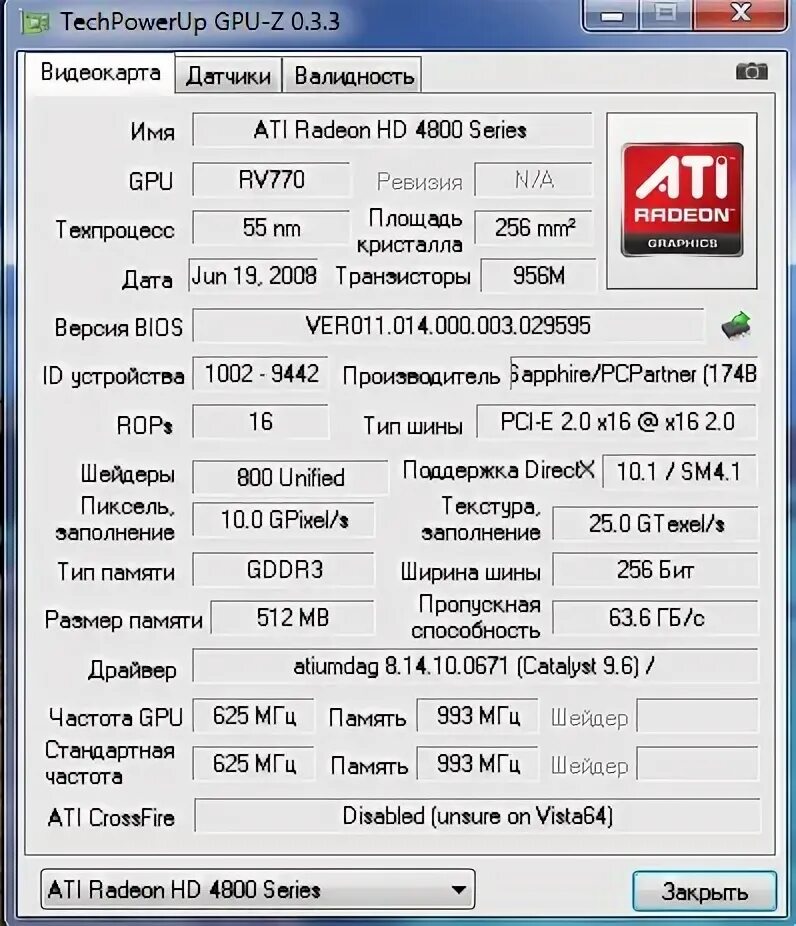Image resolution: width=796 pixels, height=926 pixels.
Task: Click GPU-Z app icon in title bar
Action: point(35,22)
